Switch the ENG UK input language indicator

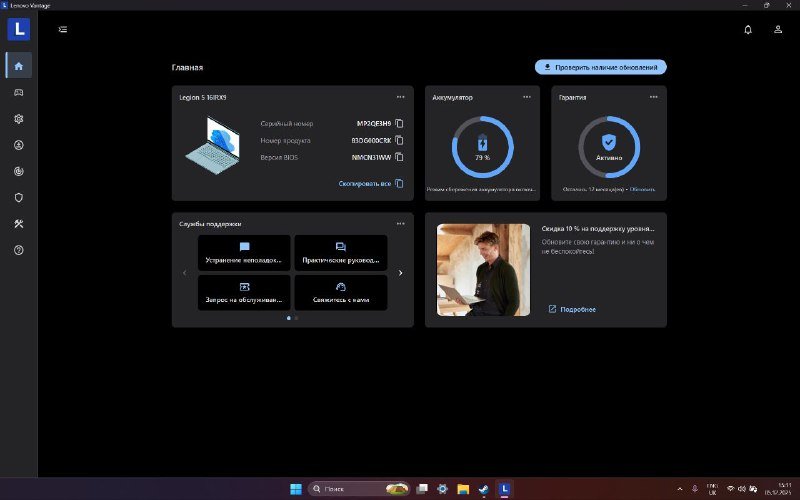click(x=712, y=489)
